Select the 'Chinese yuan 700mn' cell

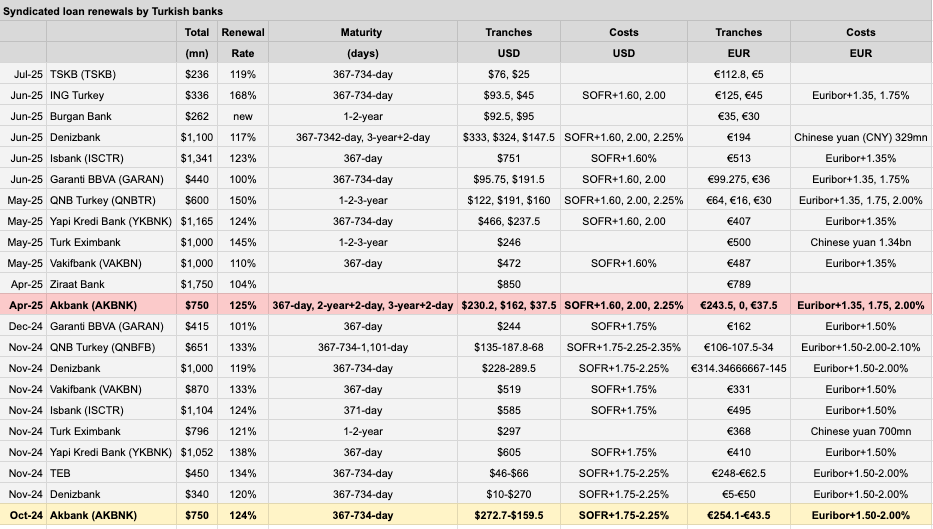(860, 431)
